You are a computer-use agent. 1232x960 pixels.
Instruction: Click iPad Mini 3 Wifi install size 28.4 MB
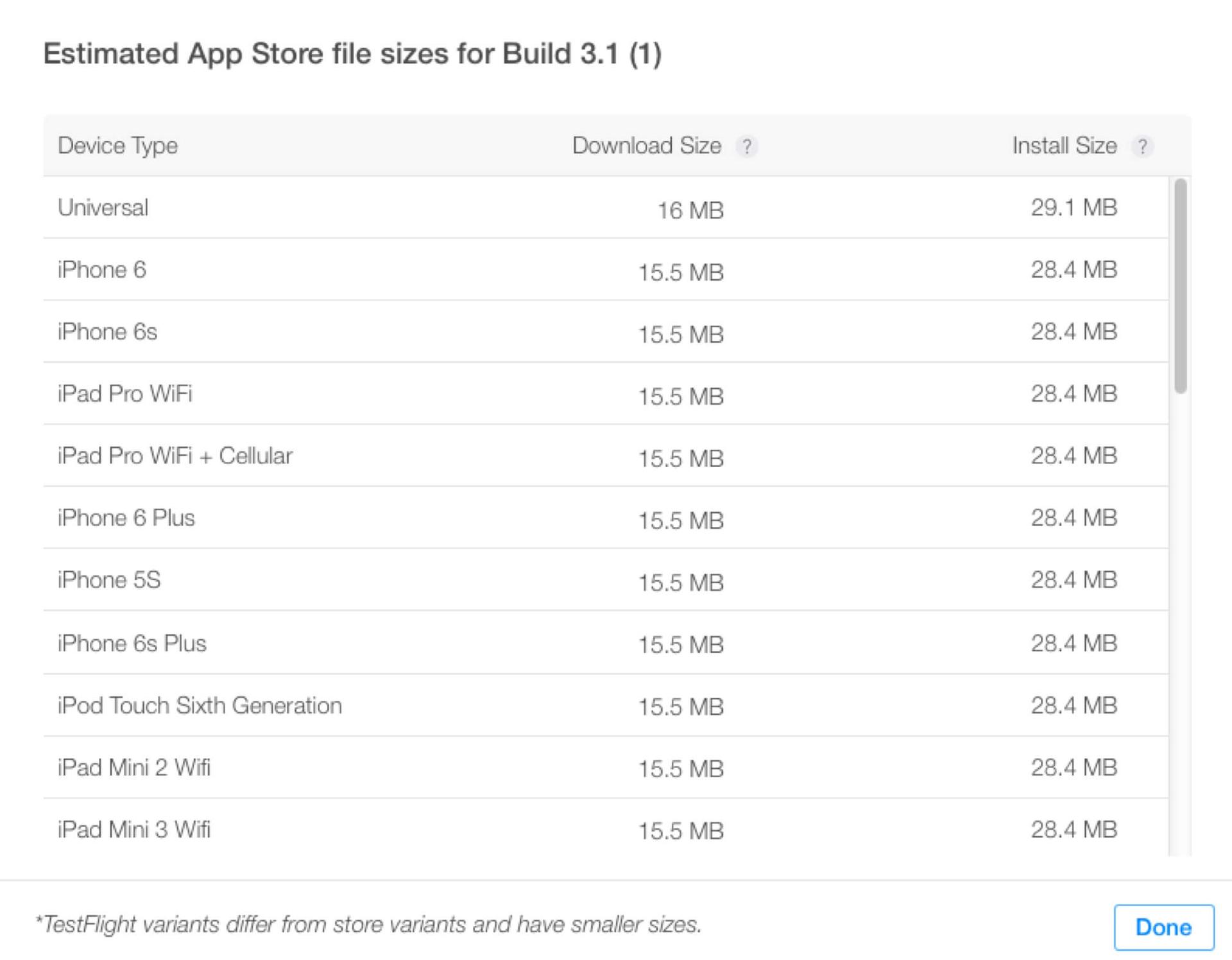pos(1074,830)
